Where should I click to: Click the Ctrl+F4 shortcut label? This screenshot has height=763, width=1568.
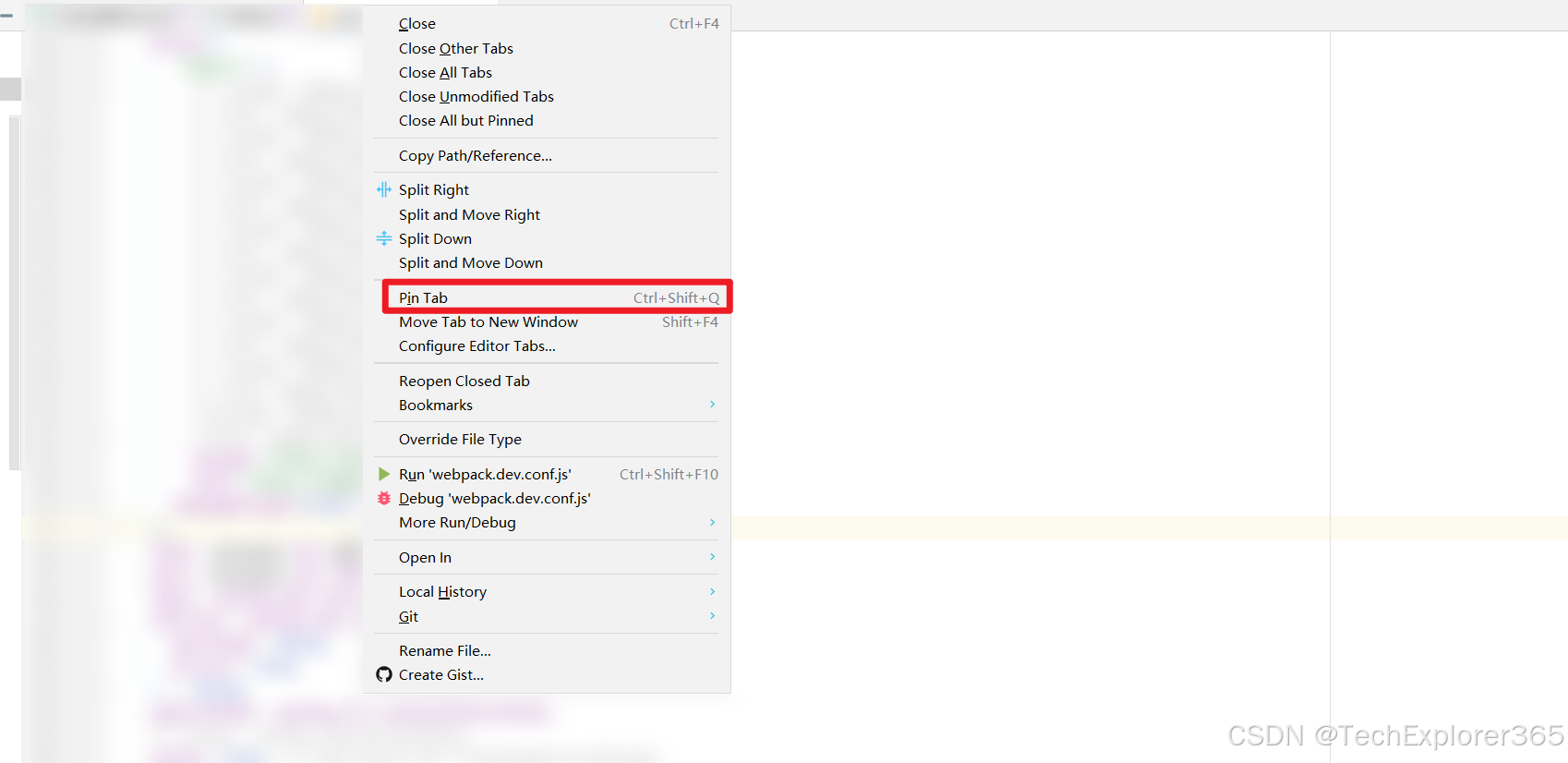(694, 24)
